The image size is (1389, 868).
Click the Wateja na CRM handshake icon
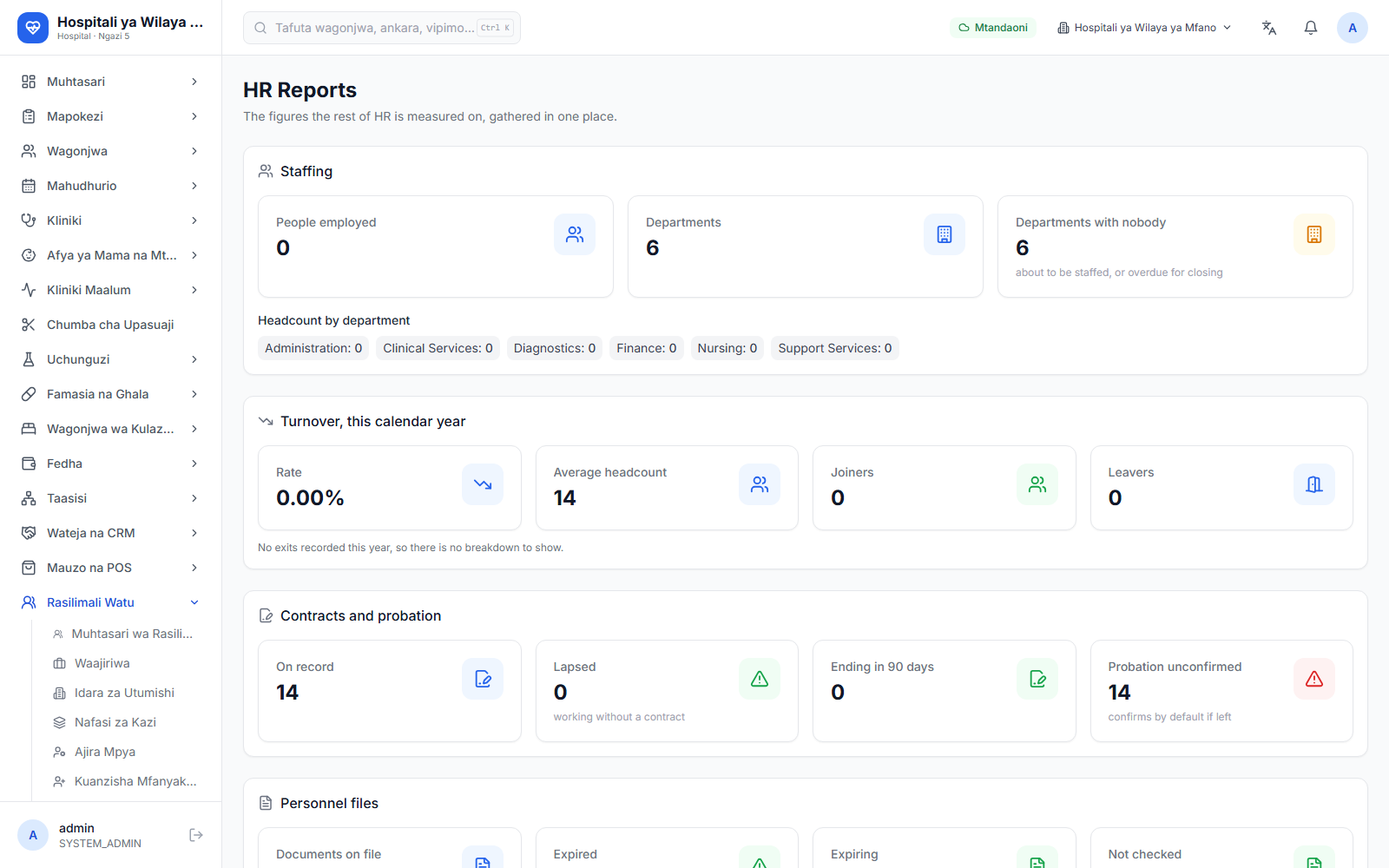click(x=29, y=533)
